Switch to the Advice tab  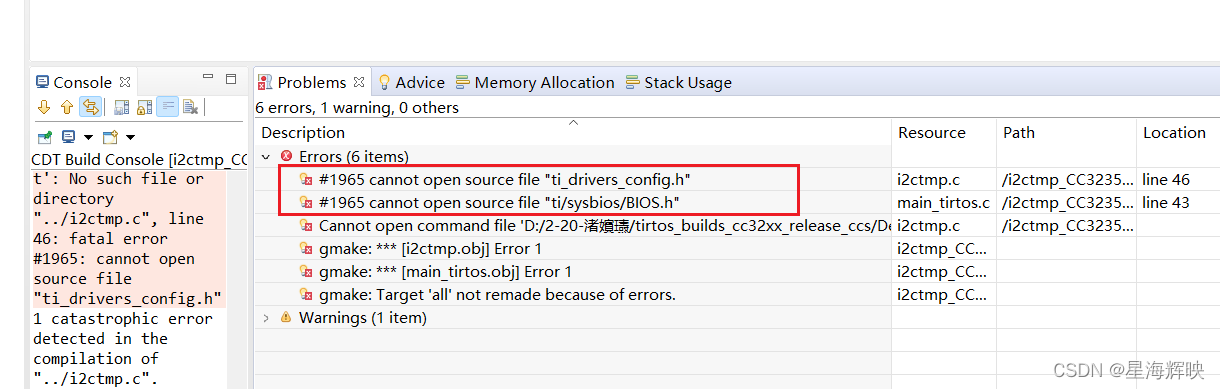tap(411, 82)
